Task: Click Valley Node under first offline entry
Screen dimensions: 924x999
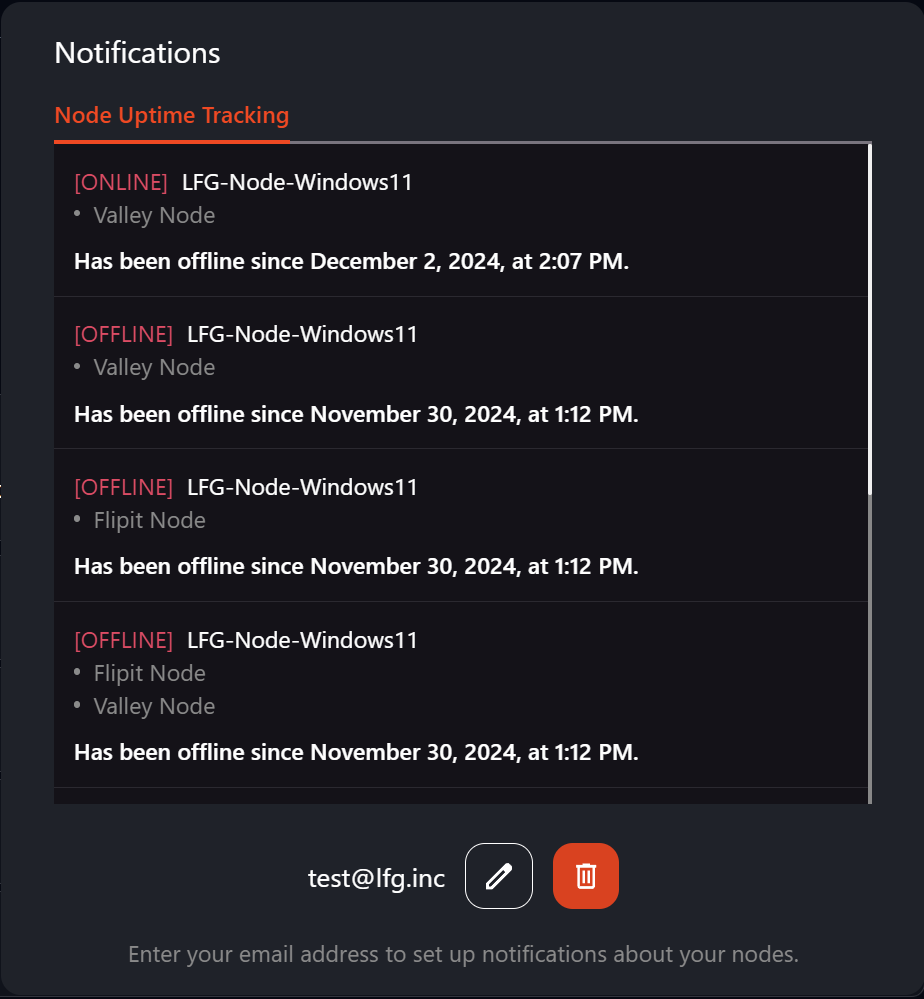Action: click(154, 368)
